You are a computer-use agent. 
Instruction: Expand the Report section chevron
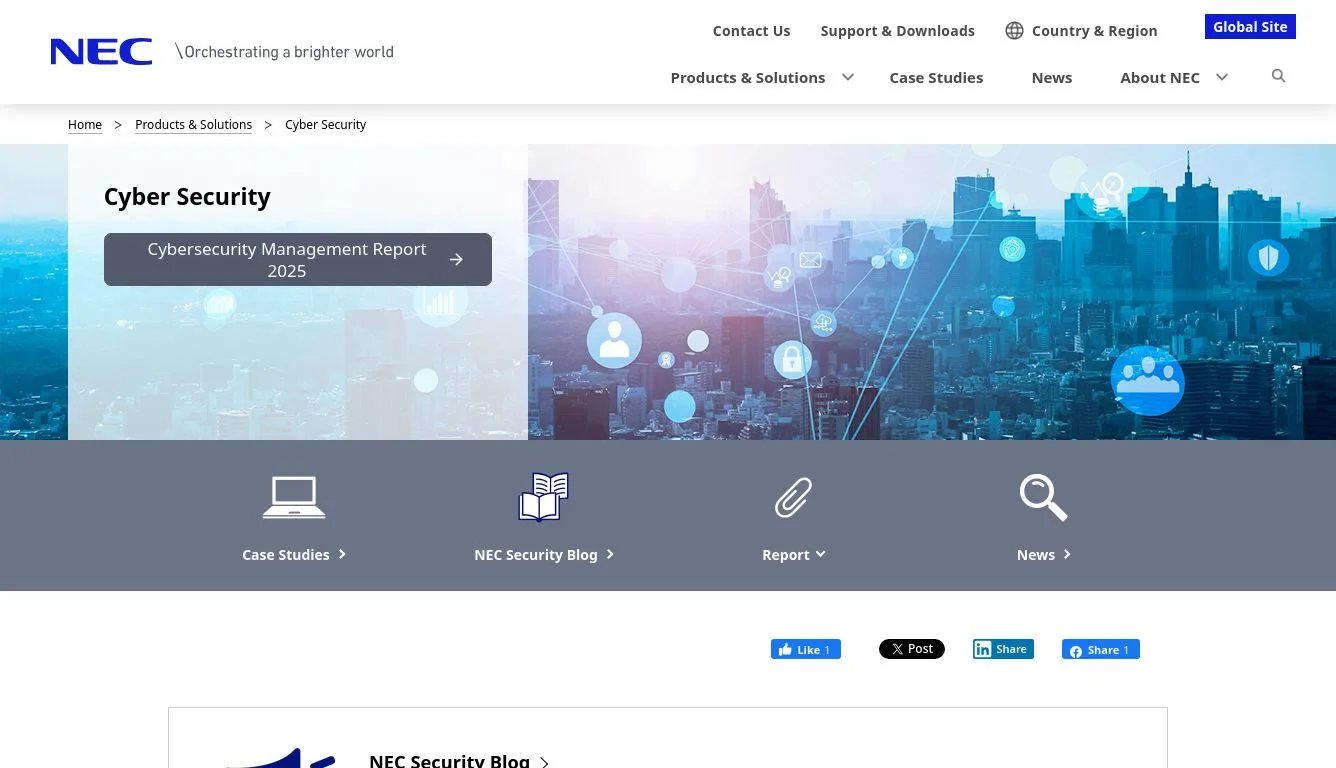click(x=821, y=554)
